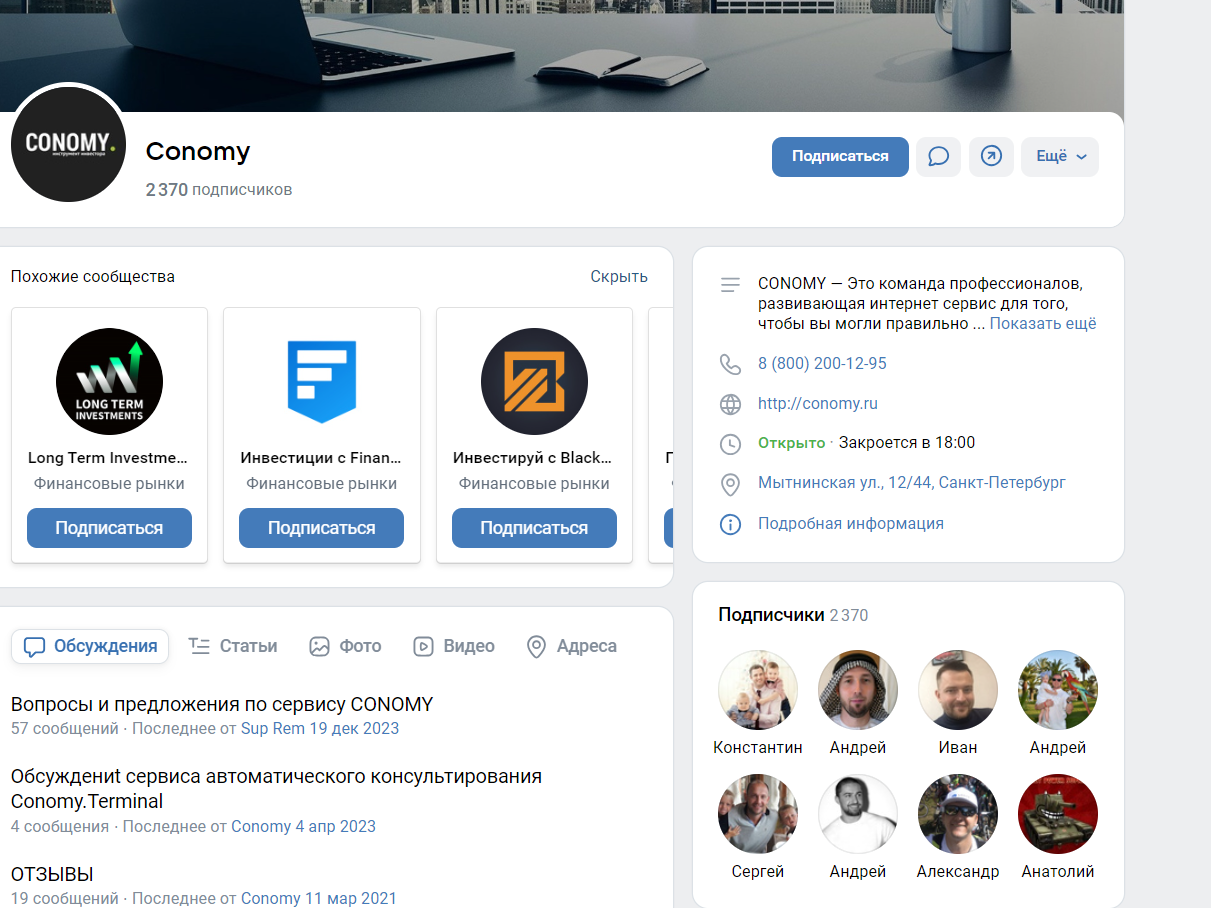Image resolution: width=1211 pixels, height=908 pixels.
Task: Click the Long Term Investments logo
Action: (109, 381)
